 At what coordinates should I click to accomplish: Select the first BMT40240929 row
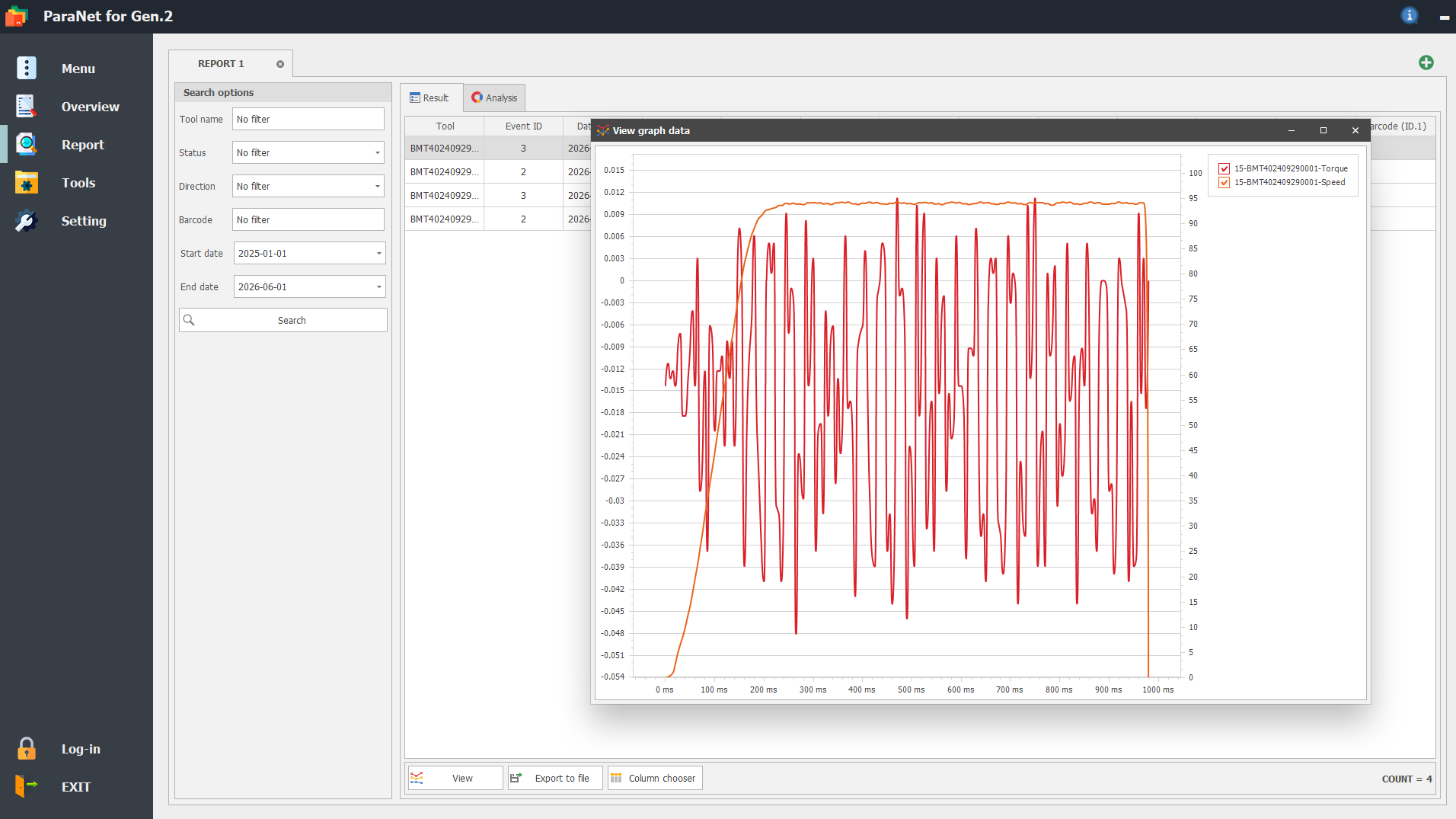[x=445, y=148]
